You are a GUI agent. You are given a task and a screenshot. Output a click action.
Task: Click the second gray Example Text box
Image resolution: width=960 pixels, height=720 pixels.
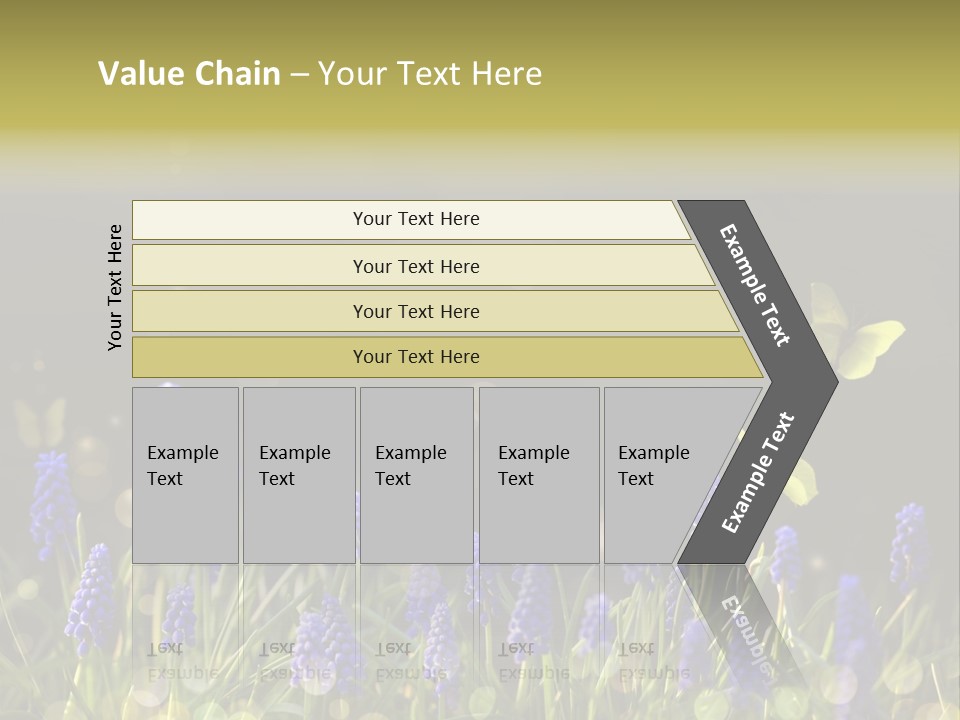click(299, 475)
